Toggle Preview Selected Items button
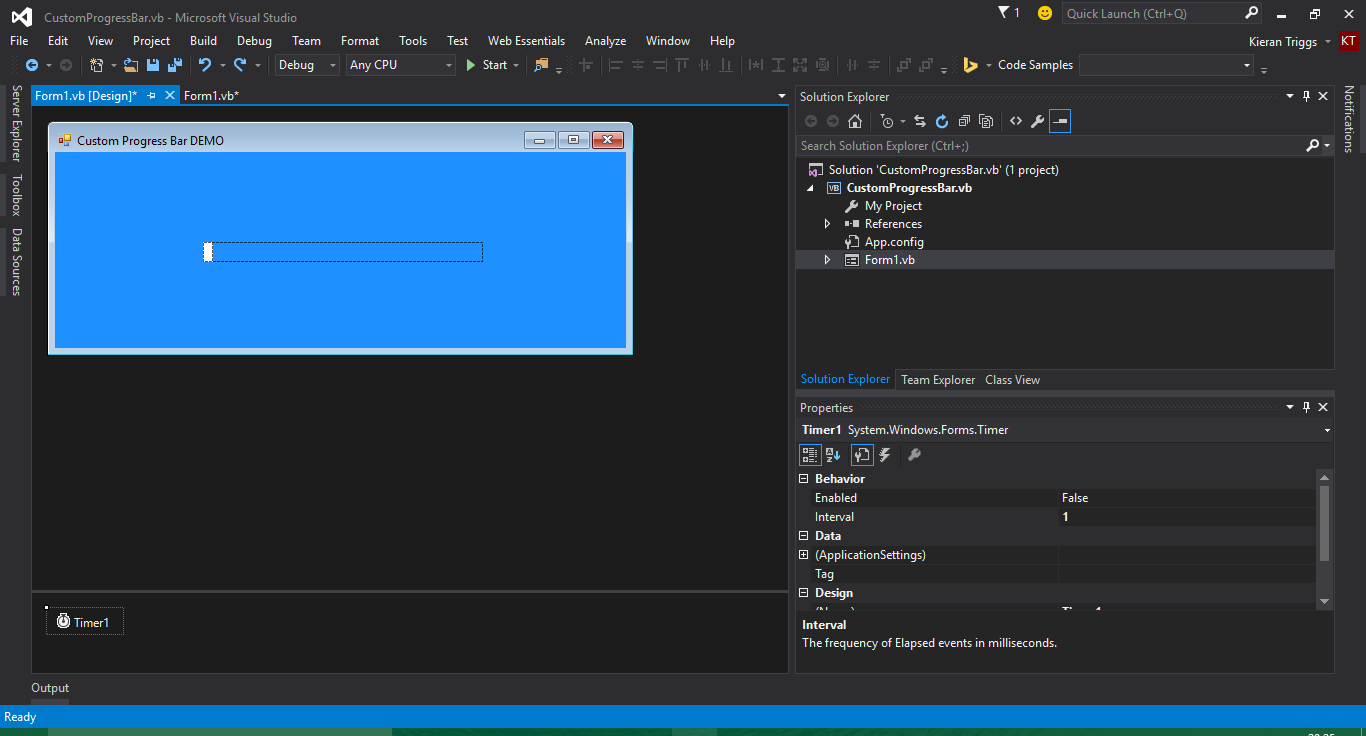 [1060, 121]
